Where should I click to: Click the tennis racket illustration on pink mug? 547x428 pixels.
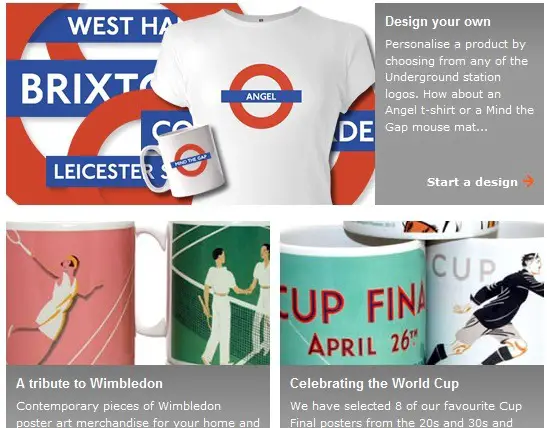tap(17, 240)
